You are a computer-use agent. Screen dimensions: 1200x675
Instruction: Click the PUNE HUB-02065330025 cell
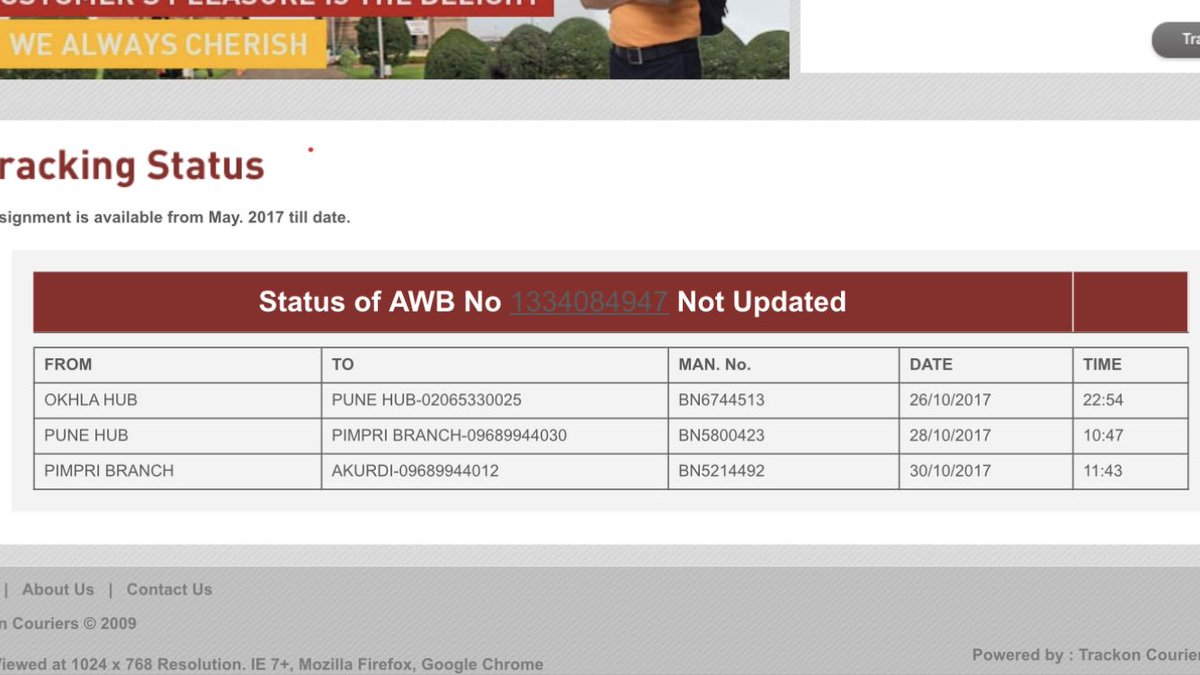tap(495, 400)
